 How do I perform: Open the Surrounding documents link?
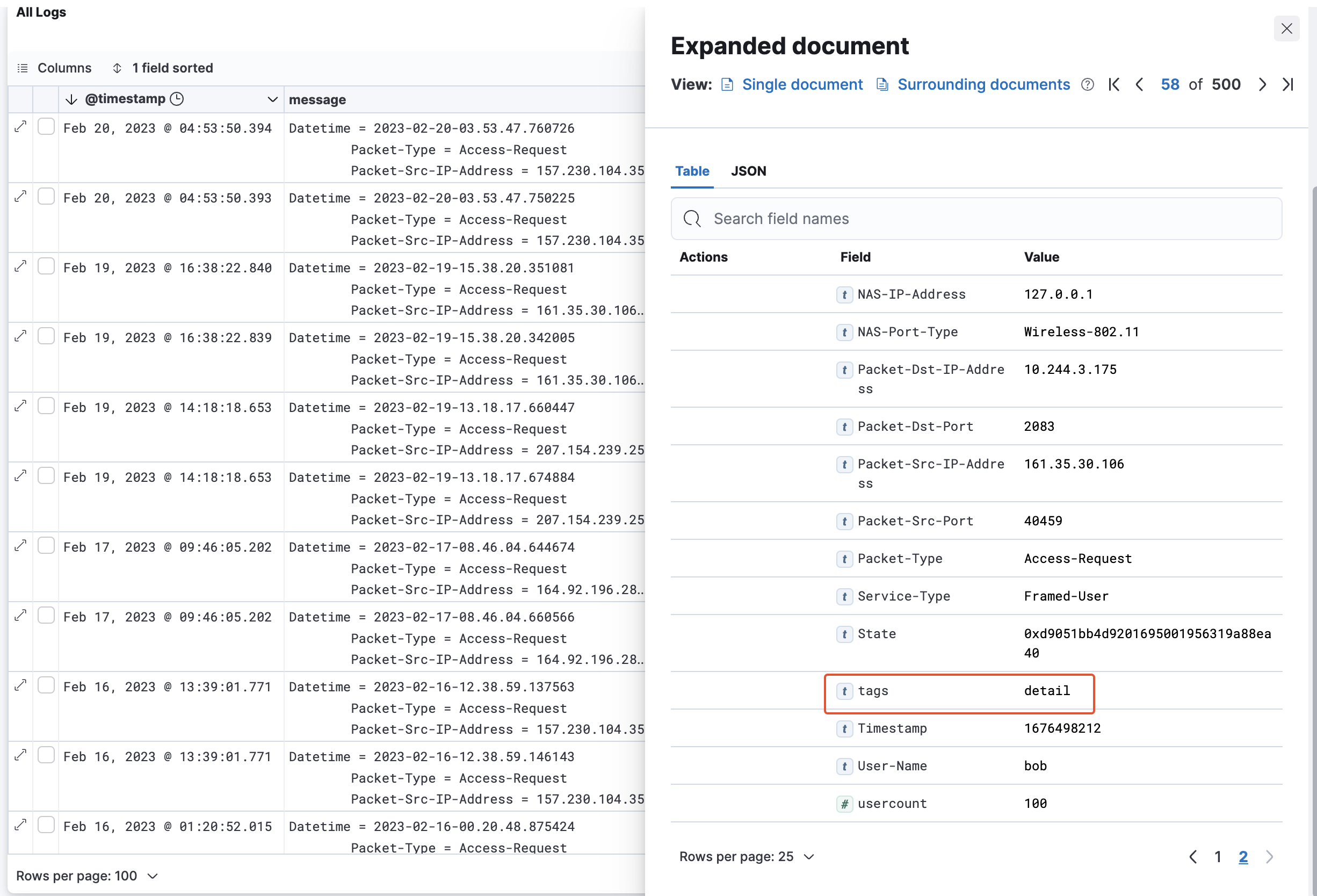point(983,84)
